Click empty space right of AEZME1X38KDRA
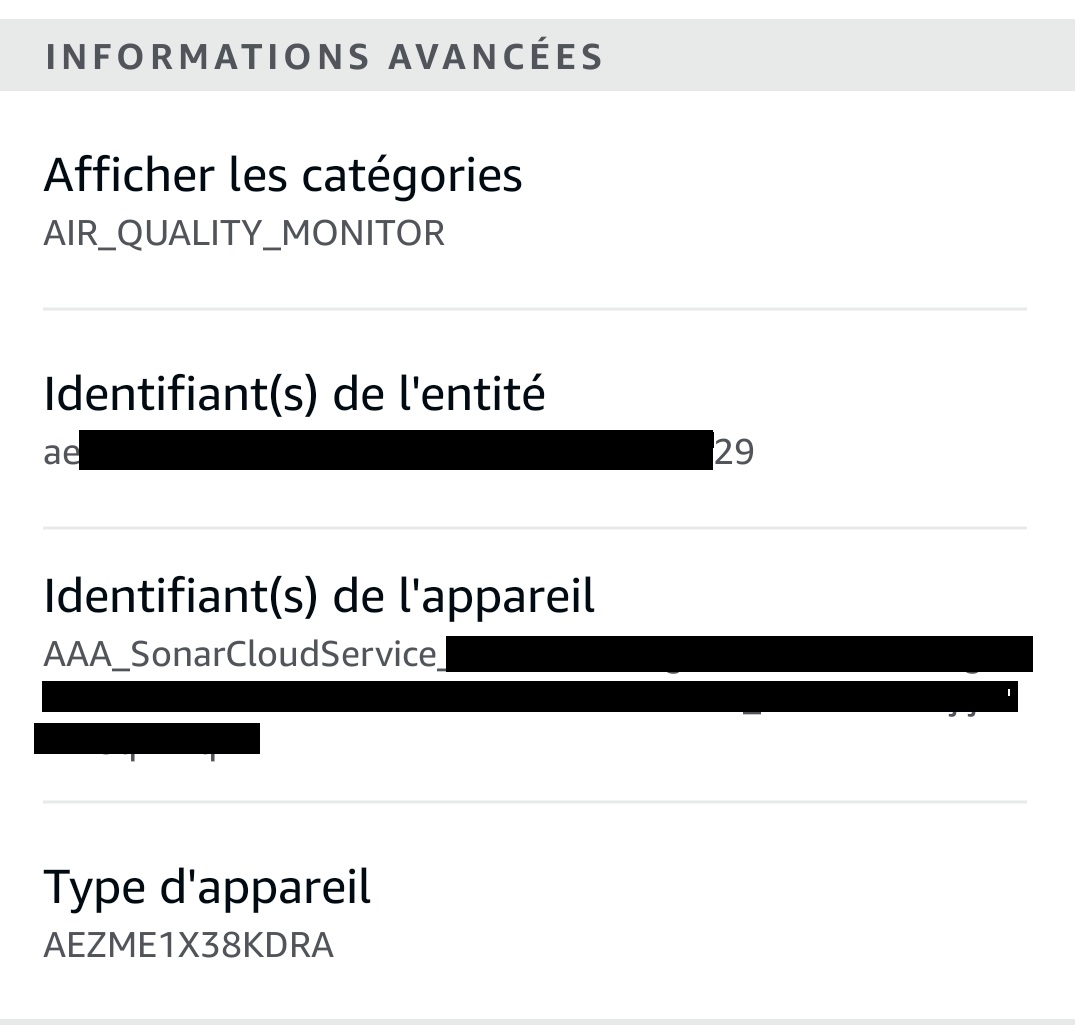 (680, 945)
